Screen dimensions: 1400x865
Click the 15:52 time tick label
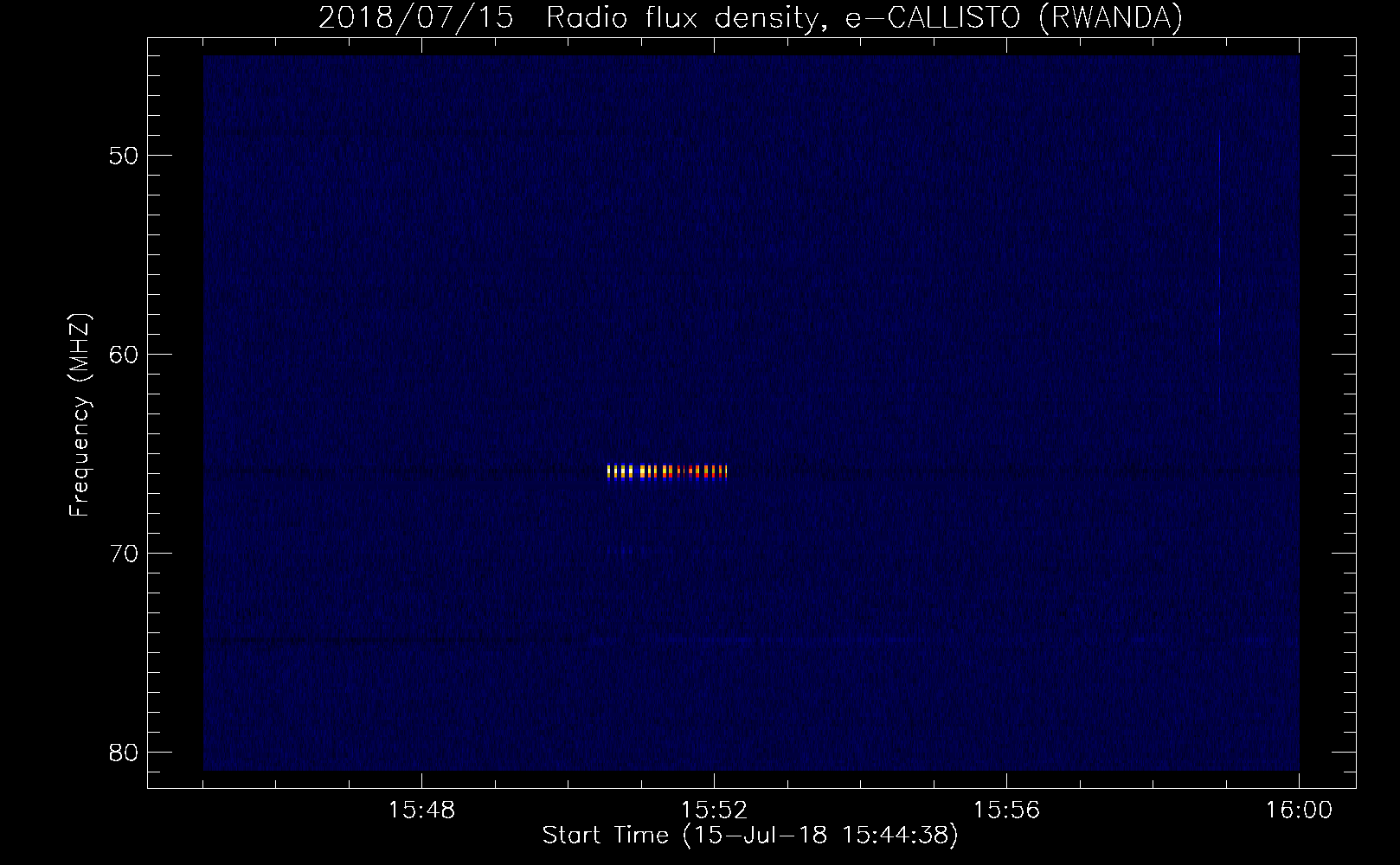[714, 811]
